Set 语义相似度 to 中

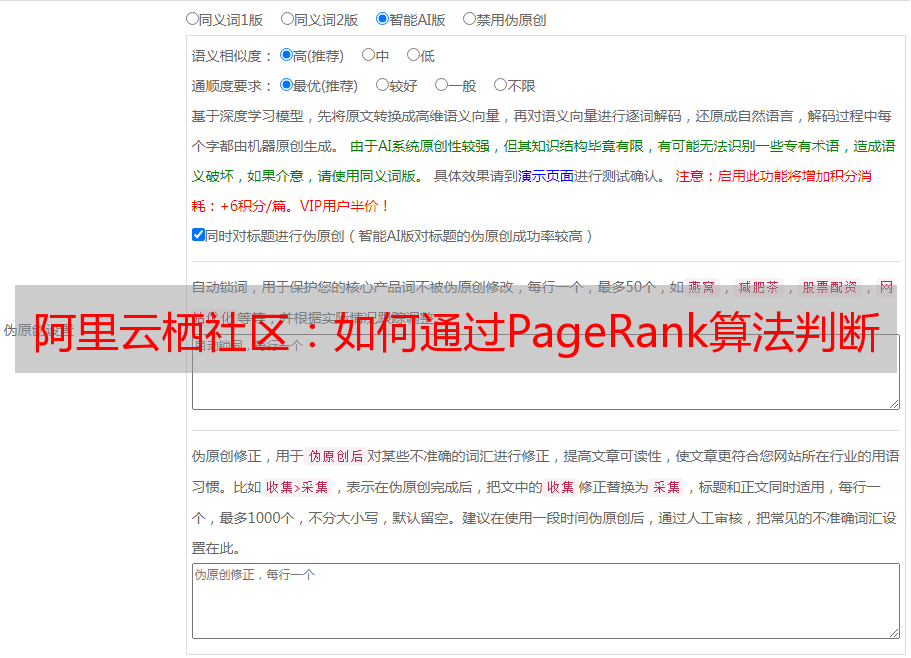coord(368,55)
